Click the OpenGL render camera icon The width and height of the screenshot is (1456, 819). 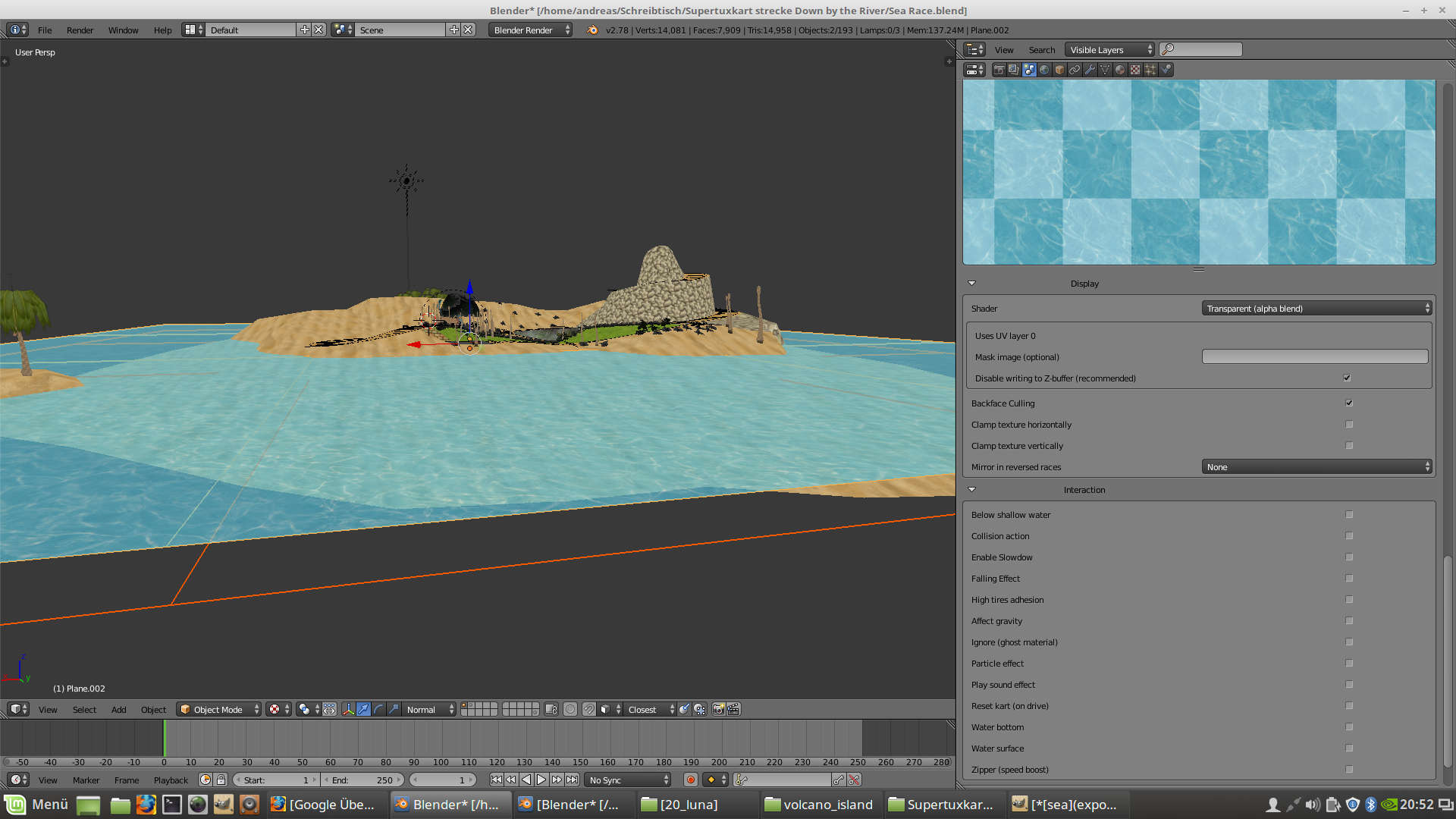tap(718, 709)
